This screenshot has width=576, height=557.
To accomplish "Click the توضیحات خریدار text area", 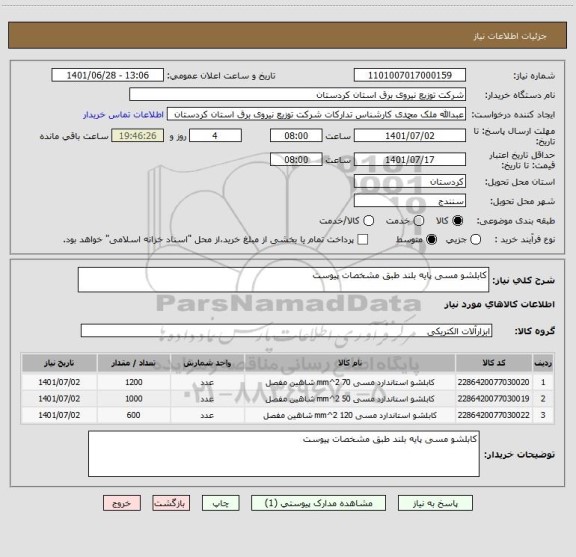I will [x=284, y=454].
